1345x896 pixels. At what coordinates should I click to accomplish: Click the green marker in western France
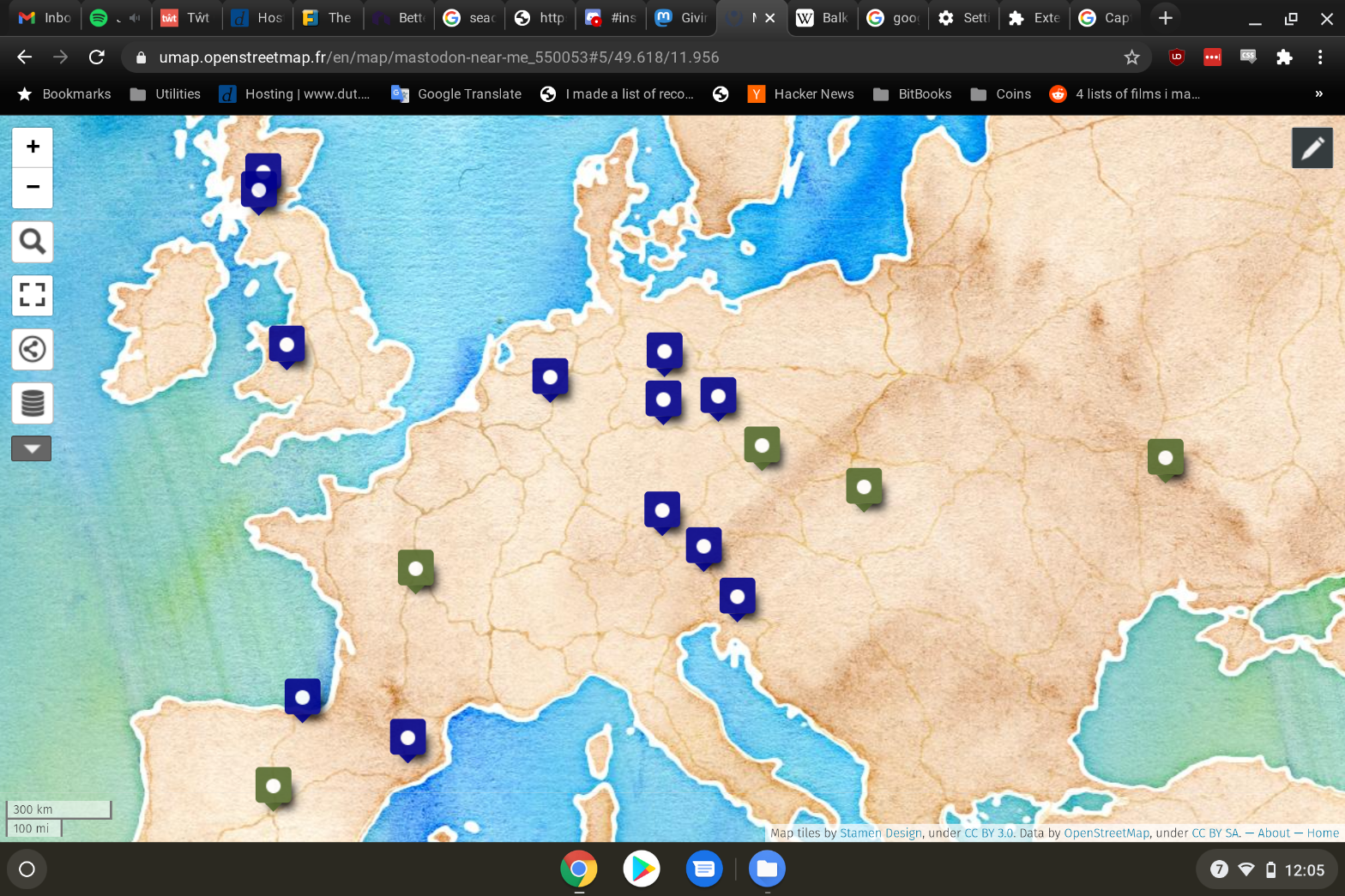pos(416,571)
